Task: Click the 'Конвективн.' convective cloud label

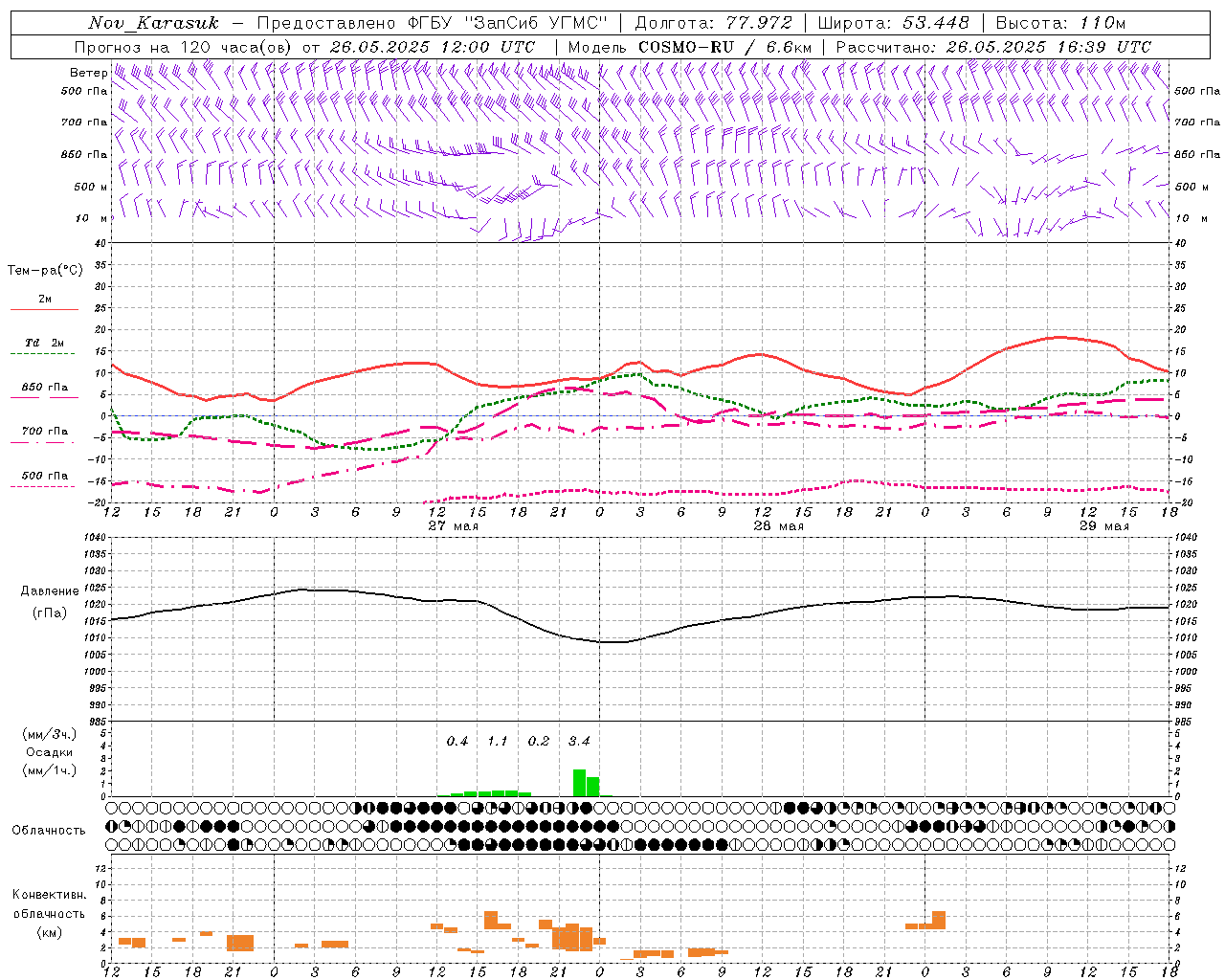Action: point(49,895)
